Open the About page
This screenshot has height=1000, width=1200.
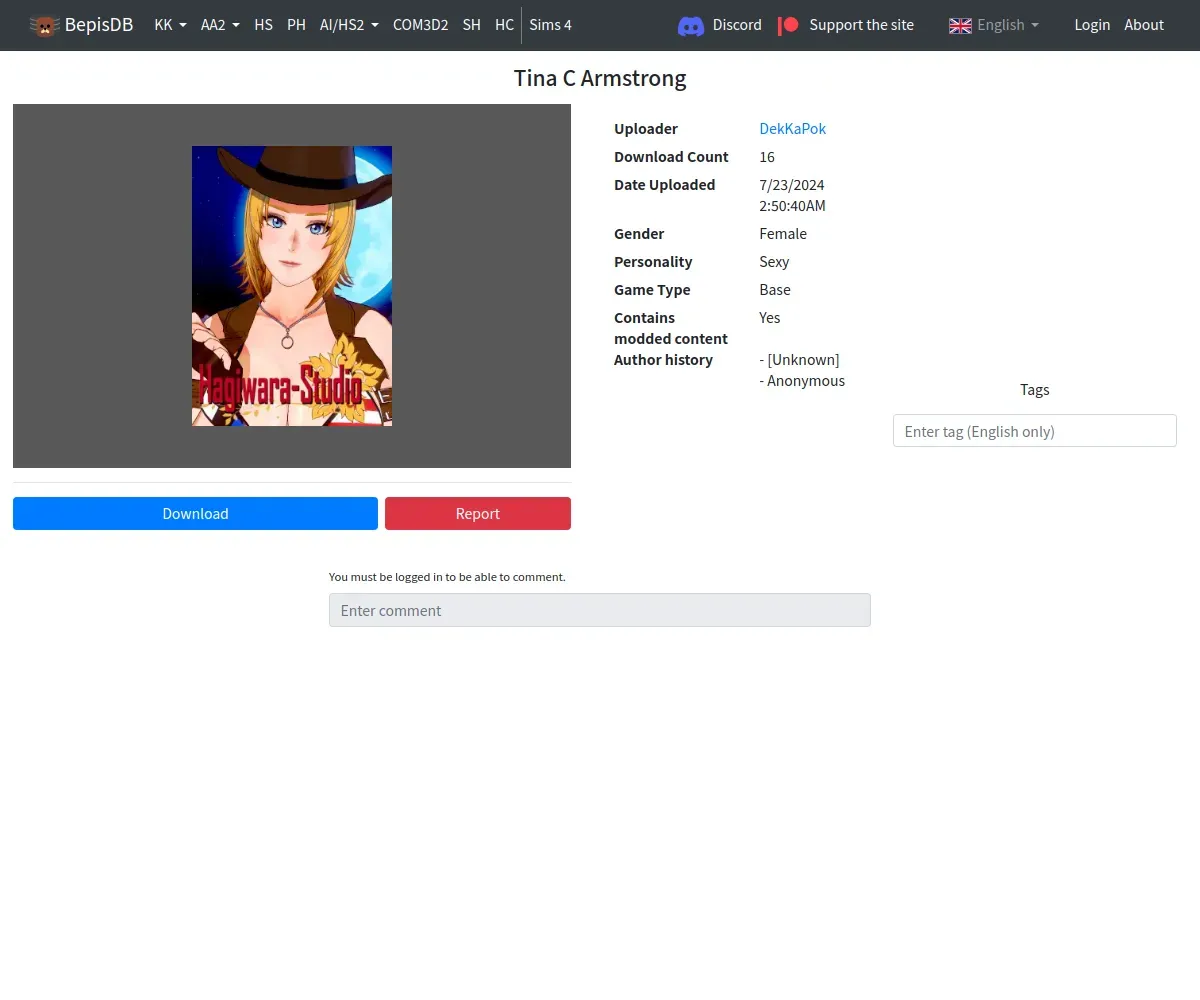1144,25
